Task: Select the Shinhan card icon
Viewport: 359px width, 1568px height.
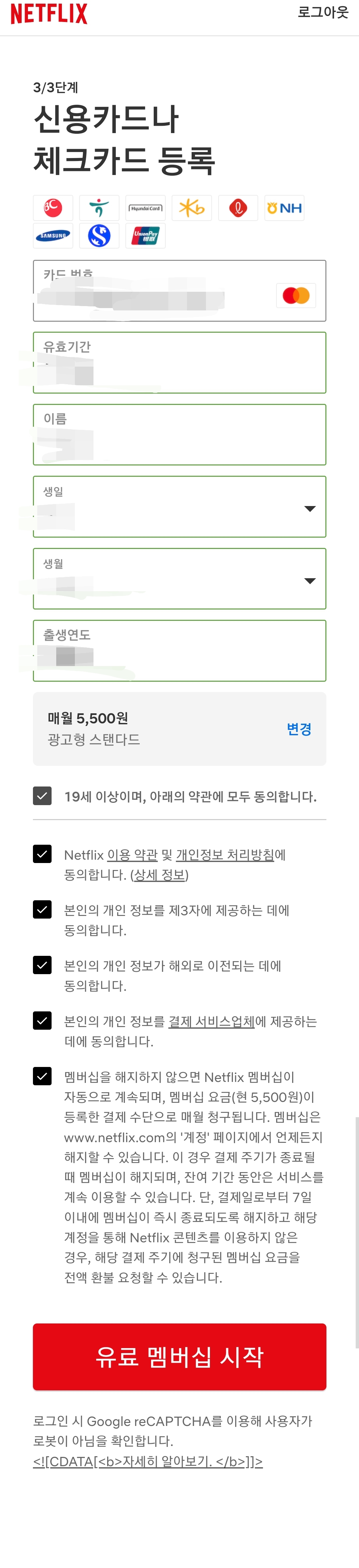Action: [99, 236]
